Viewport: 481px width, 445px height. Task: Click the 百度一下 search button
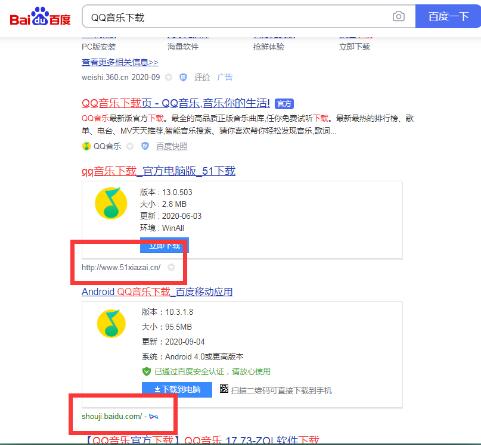(x=448, y=16)
